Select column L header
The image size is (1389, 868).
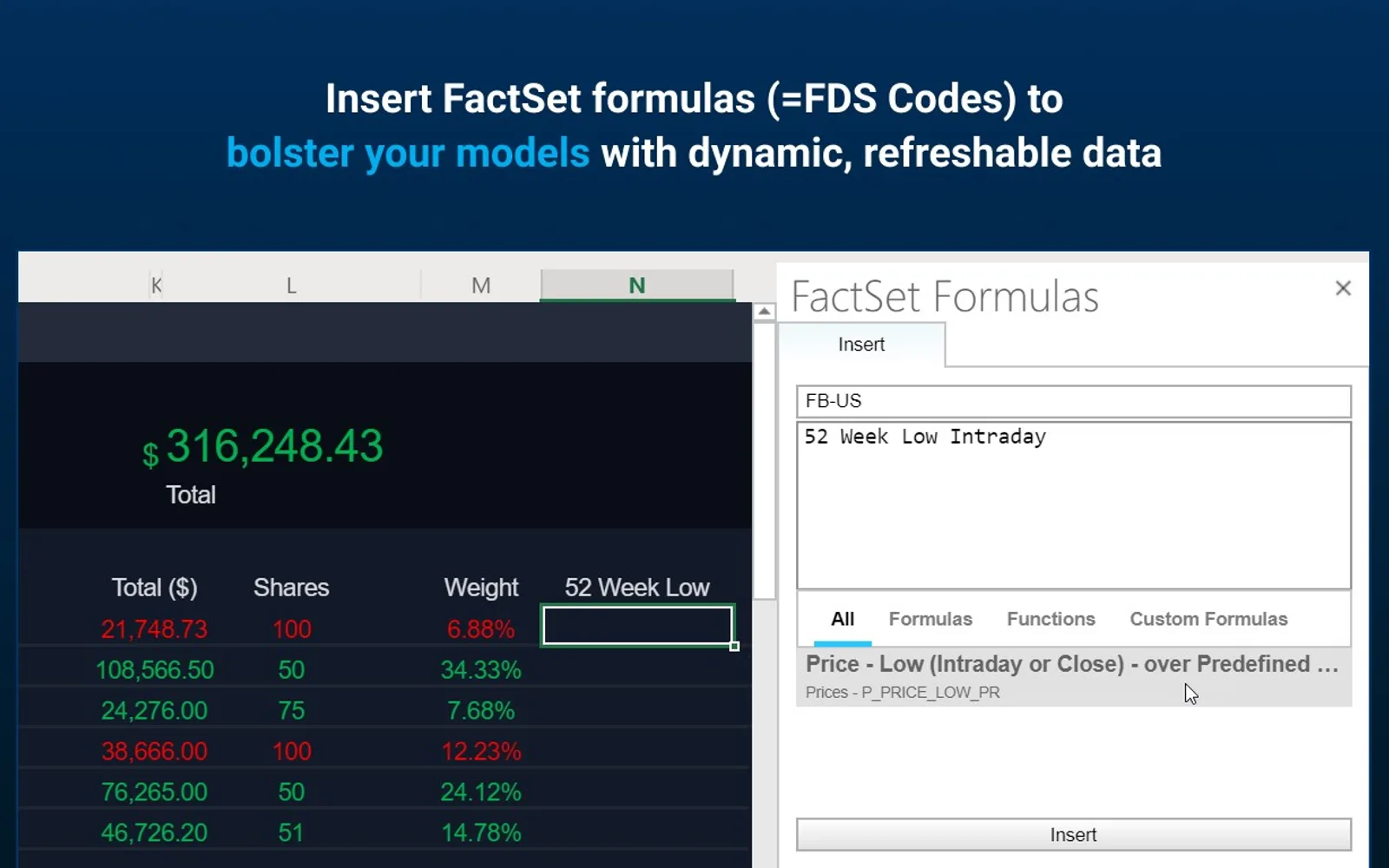click(x=292, y=286)
